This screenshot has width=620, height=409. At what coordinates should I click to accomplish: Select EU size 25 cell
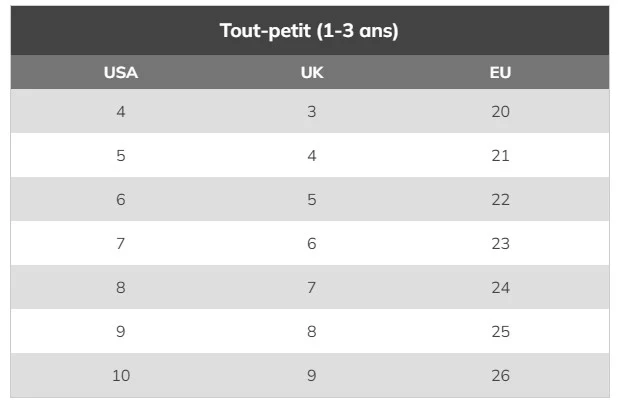501,332
